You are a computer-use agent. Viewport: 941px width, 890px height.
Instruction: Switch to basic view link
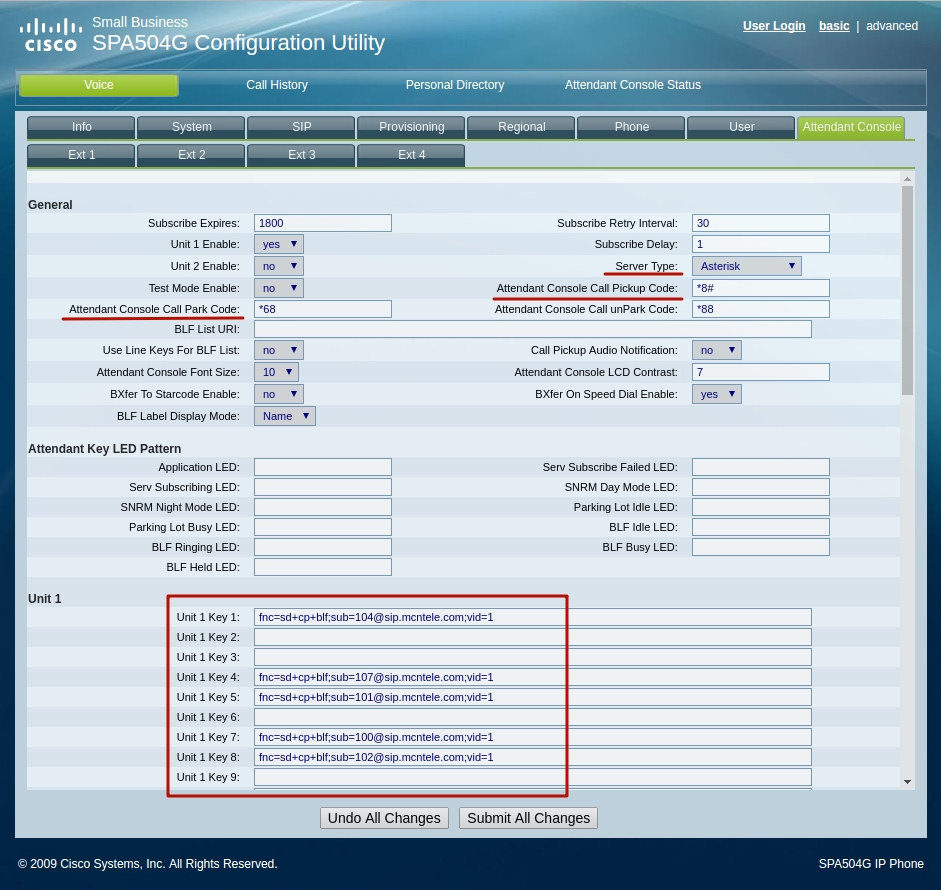coord(834,26)
